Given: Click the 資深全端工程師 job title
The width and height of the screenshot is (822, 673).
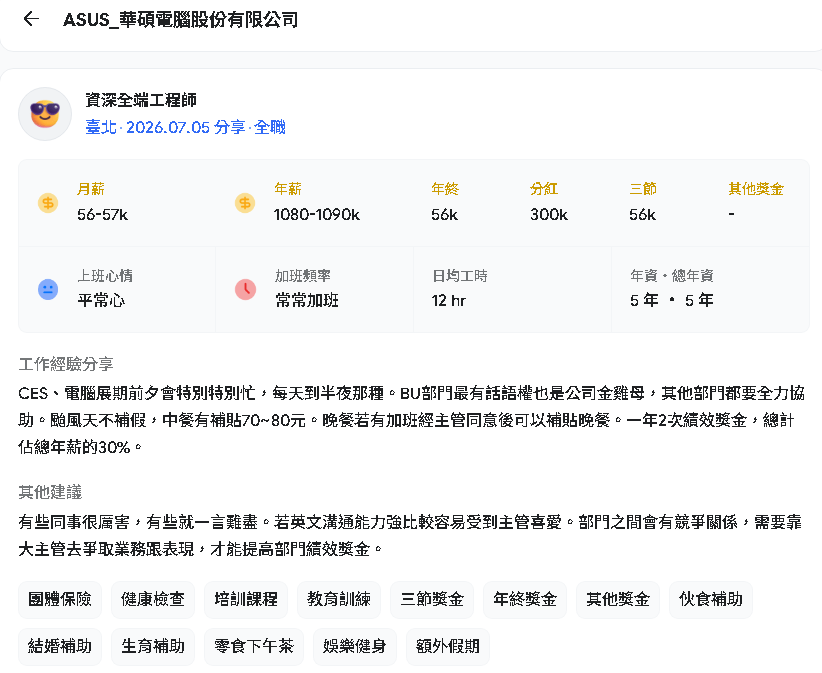Looking at the screenshot, I should tap(141, 100).
